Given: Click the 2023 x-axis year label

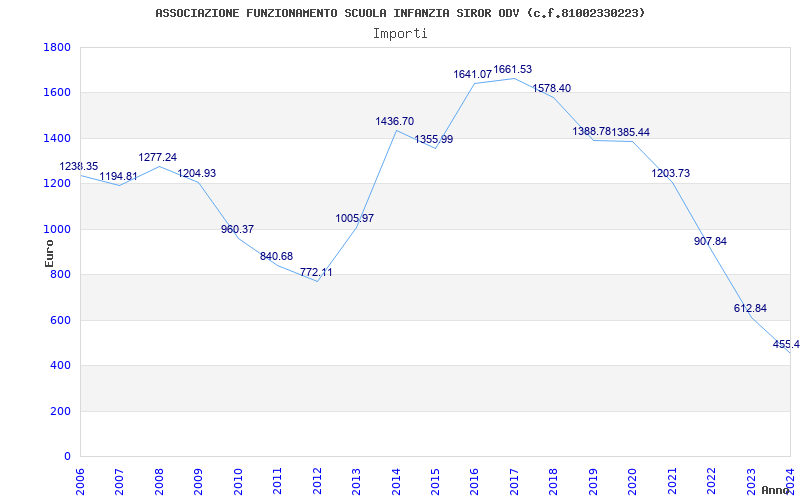Looking at the screenshot, I should click(751, 482).
